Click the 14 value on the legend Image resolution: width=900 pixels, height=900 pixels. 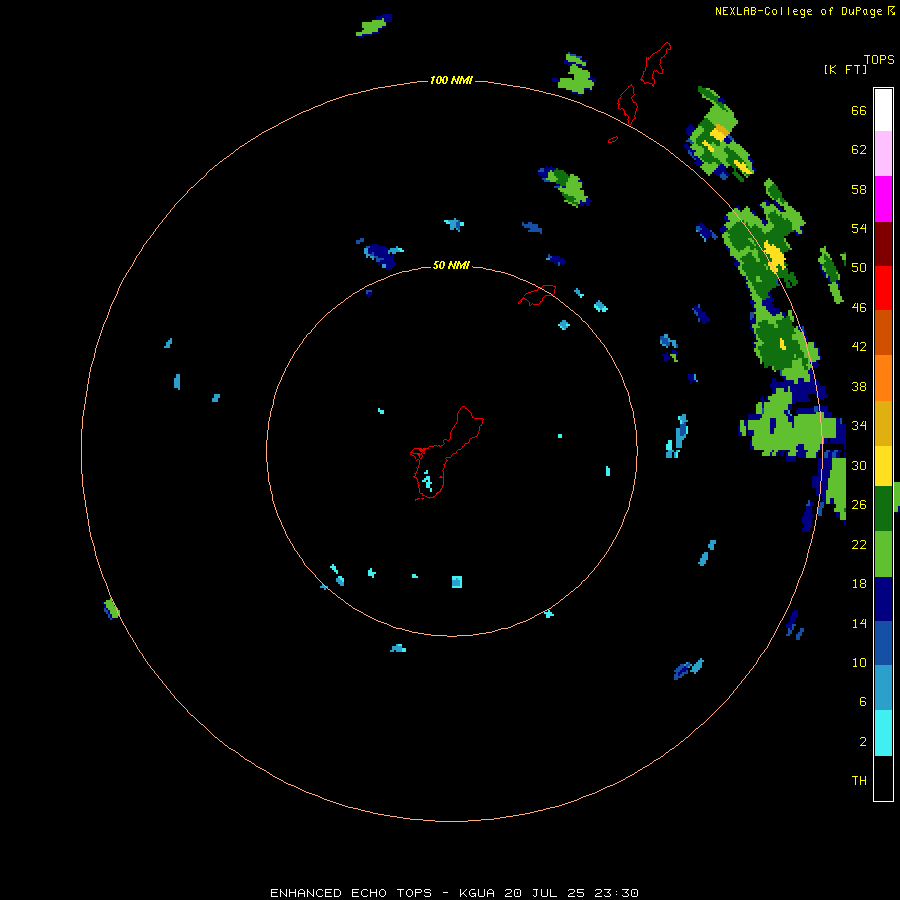coord(859,623)
